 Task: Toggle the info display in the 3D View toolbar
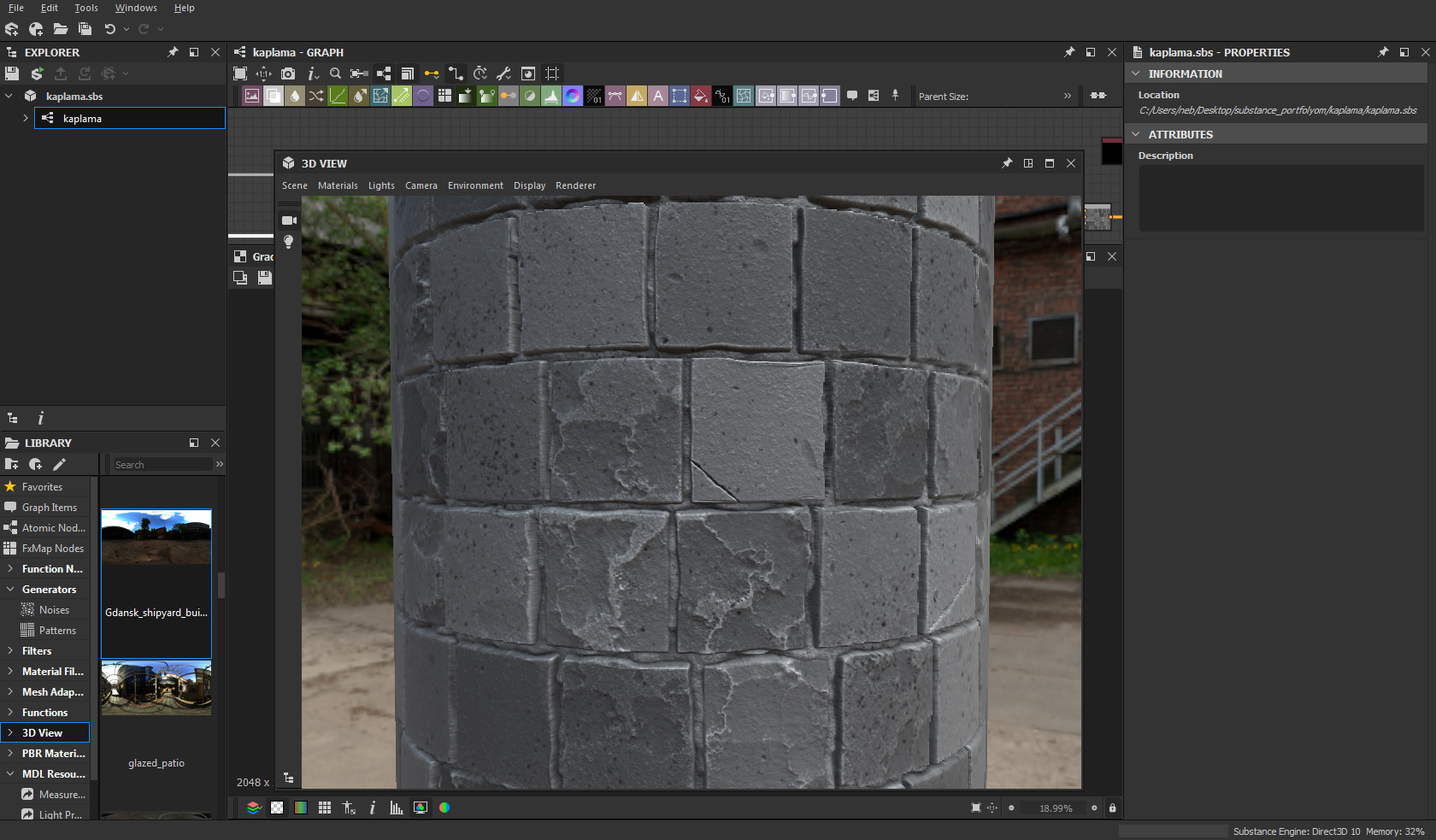pyautogui.click(x=372, y=808)
